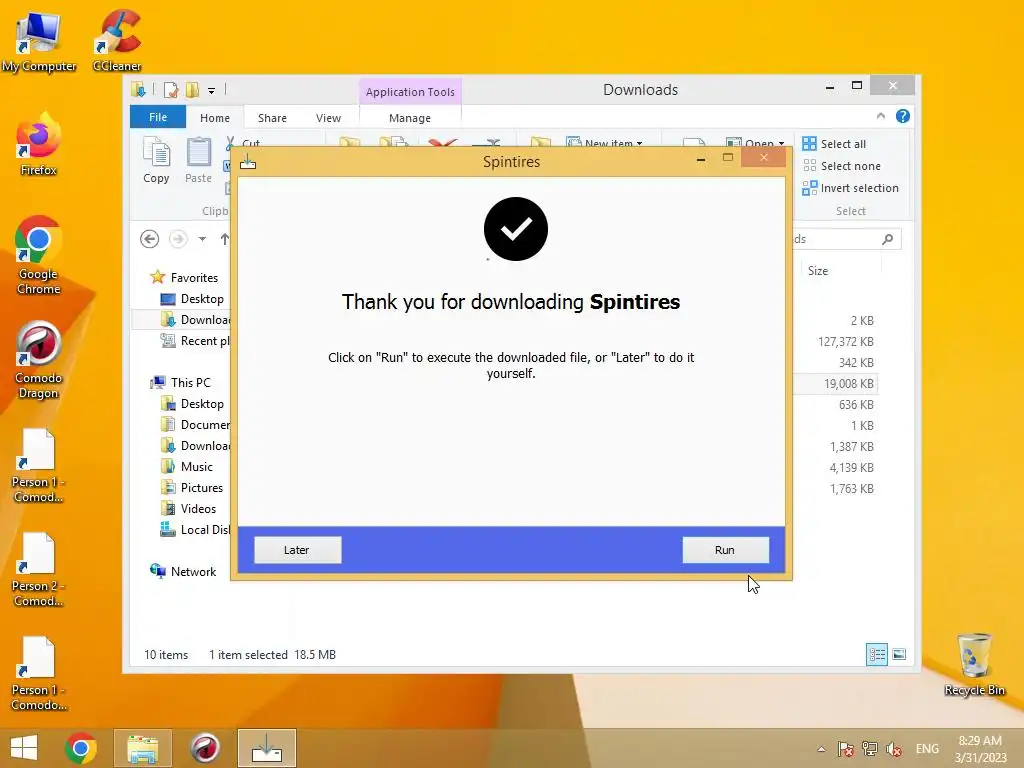
Task: Click Invert selection in ribbon
Action: pos(850,188)
